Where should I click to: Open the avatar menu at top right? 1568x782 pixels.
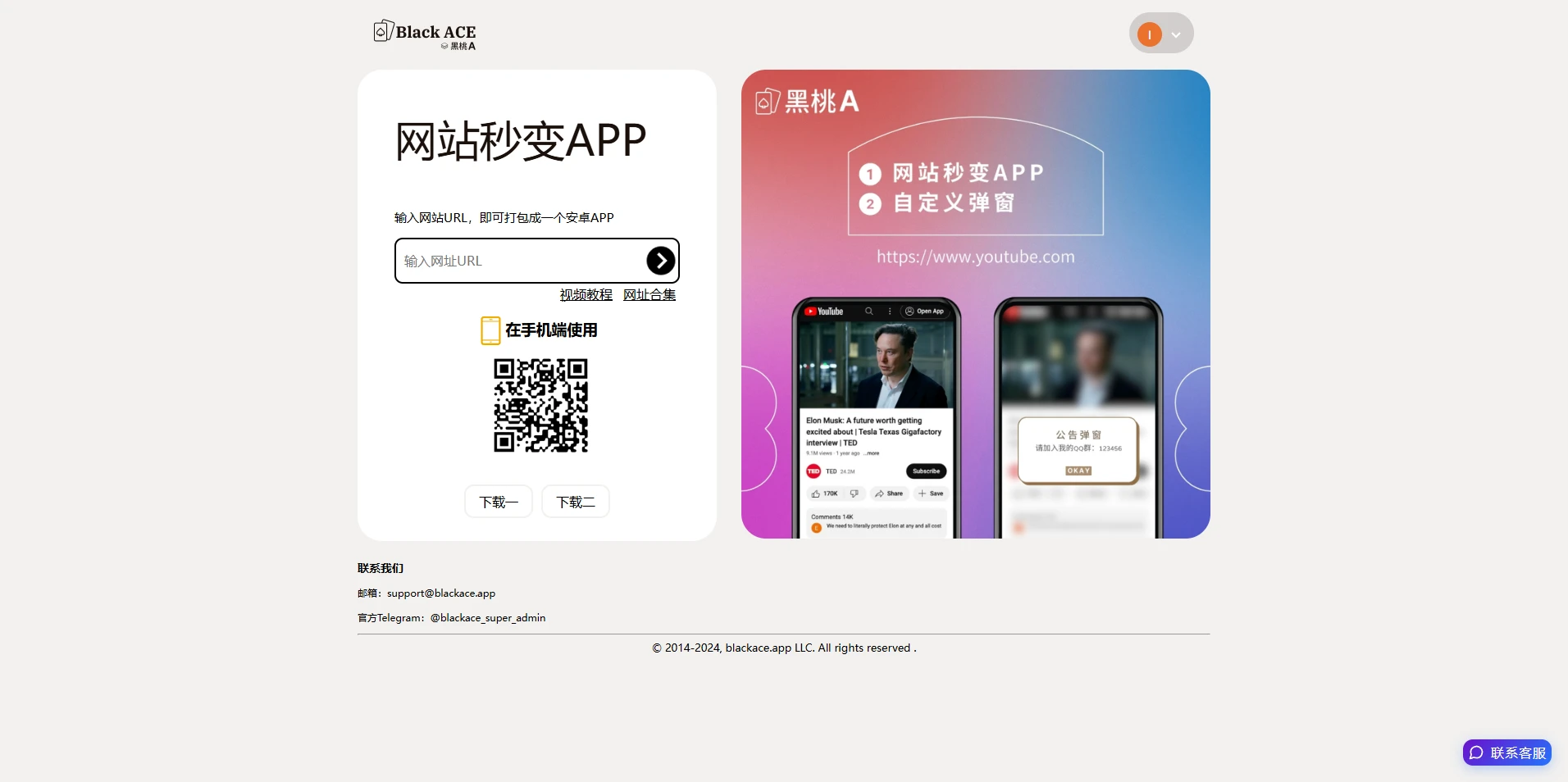(1161, 34)
